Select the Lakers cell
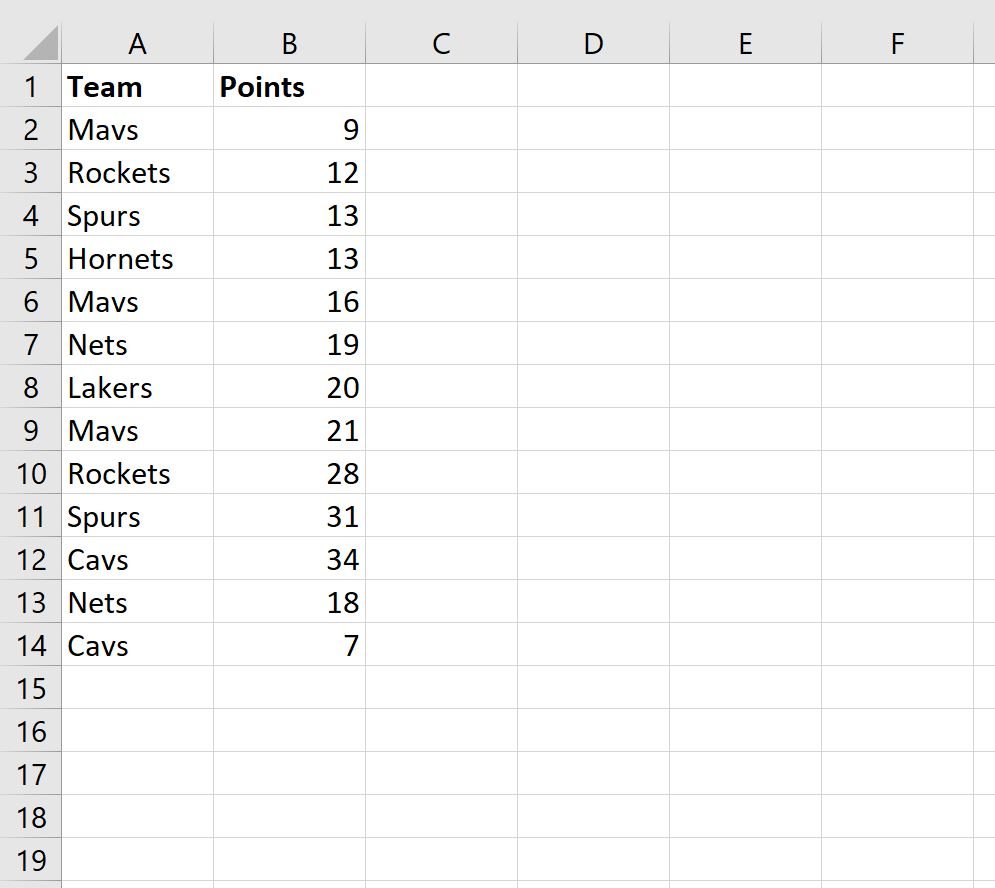The height and width of the screenshot is (888, 995). pyautogui.click(x=137, y=387)
